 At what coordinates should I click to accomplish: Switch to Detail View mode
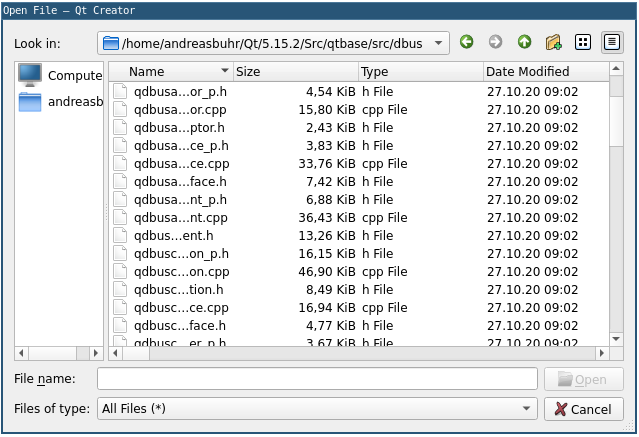click(611, 43)
